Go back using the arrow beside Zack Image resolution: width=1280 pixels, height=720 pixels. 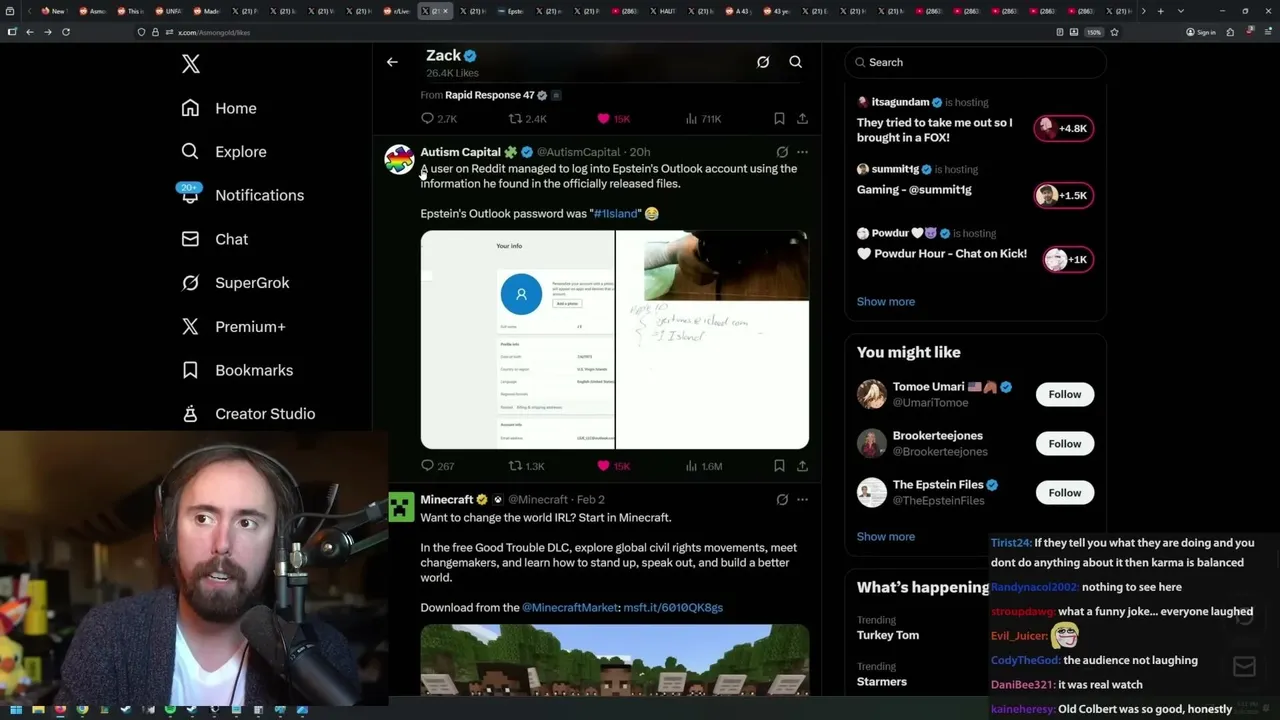tap(392, 62)
